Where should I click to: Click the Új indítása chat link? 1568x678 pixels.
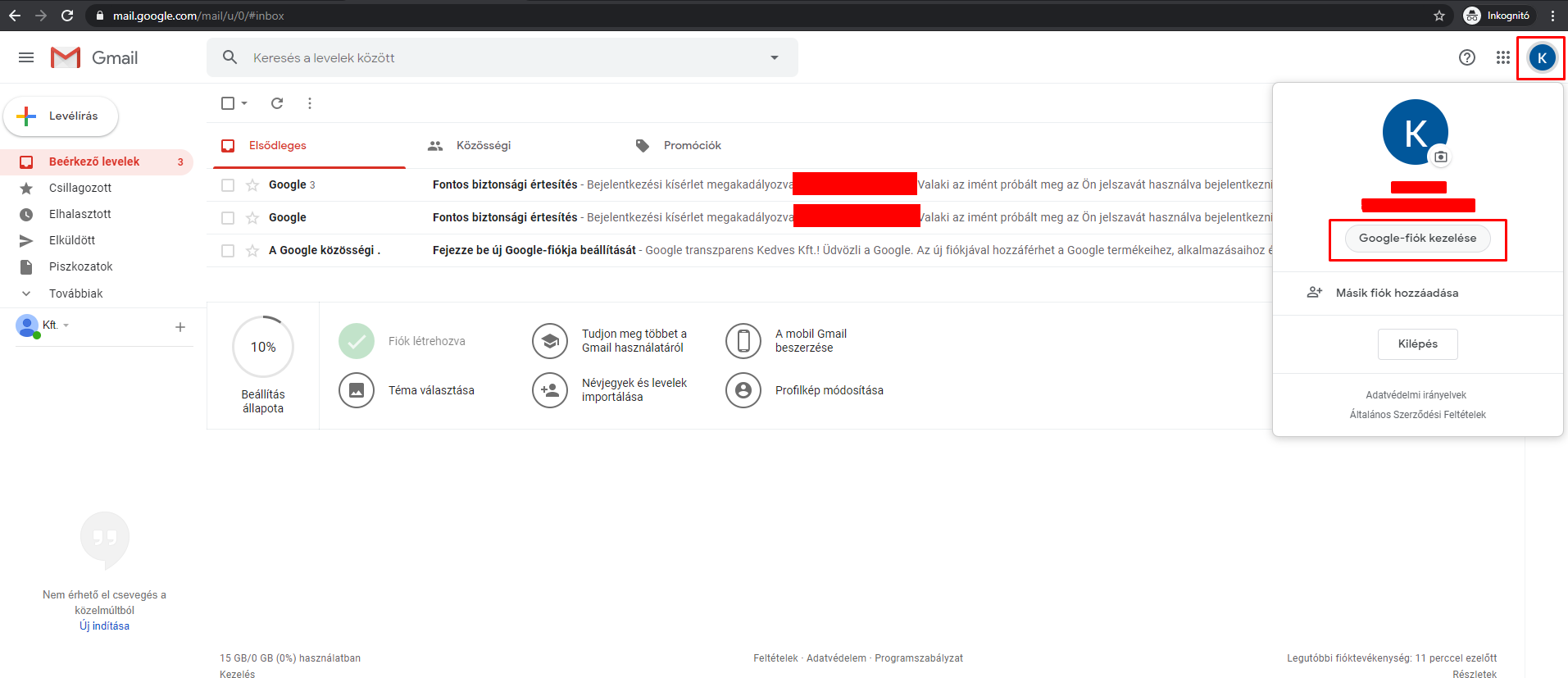click(104, 626)
